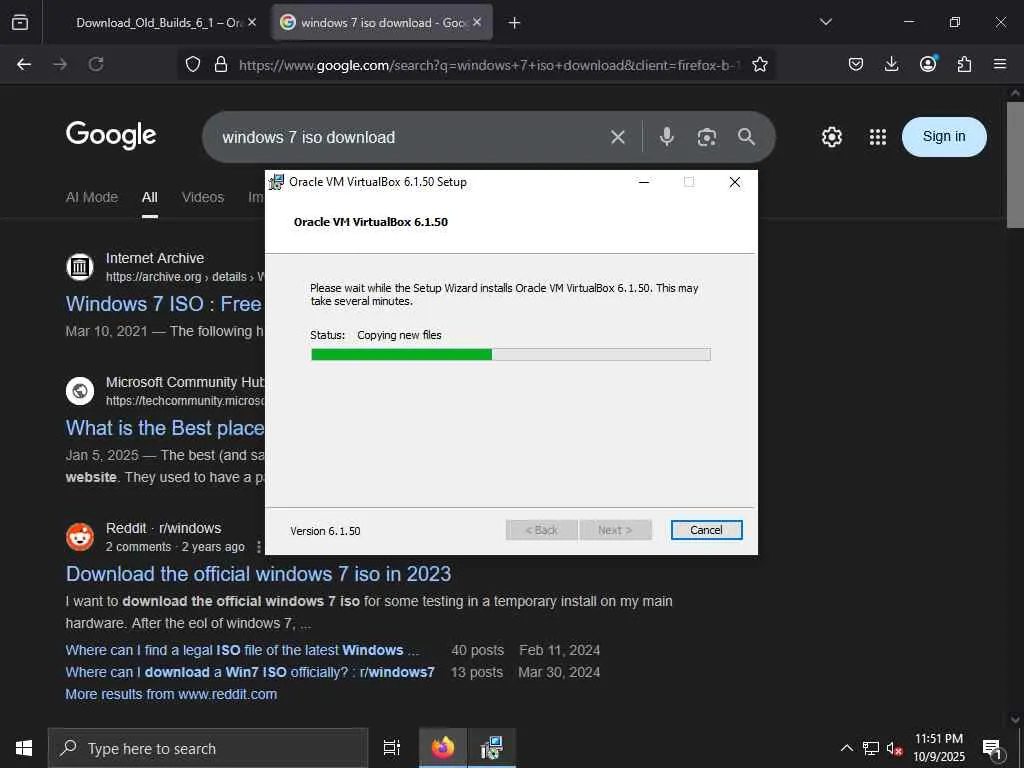Open the Firefox account icon

tap(928, 63)
